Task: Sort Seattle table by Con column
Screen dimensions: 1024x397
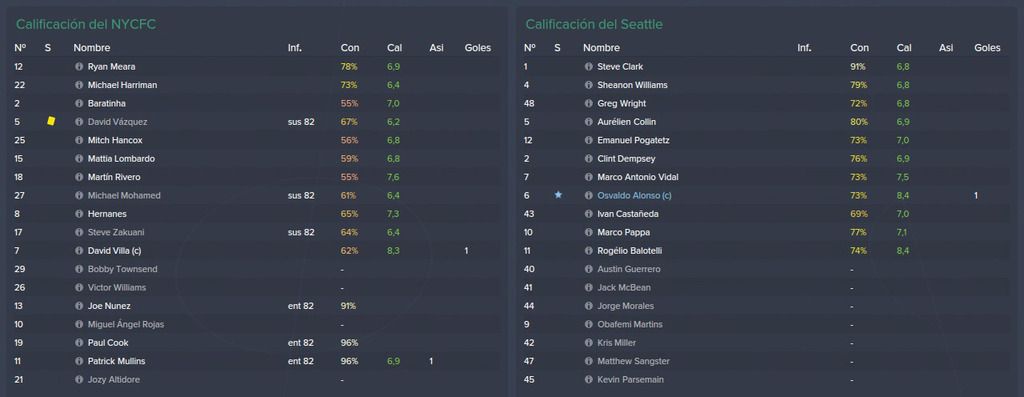Action: [x=859, y=48]
